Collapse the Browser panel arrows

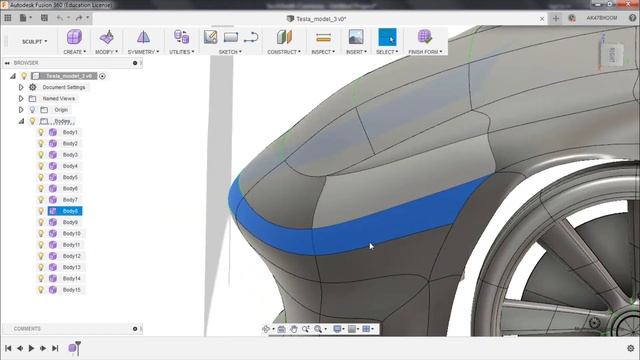click(7, 63)
